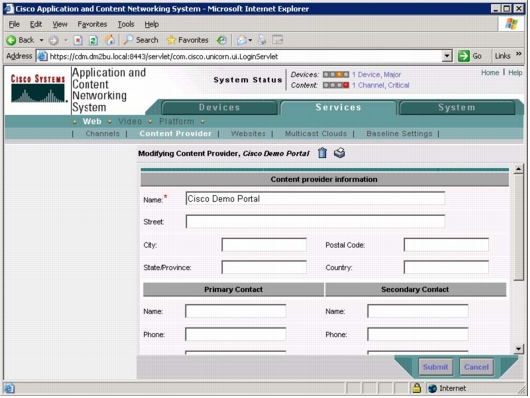
Task: Click the page icon in the address bar
Action: tap(42, 56)
